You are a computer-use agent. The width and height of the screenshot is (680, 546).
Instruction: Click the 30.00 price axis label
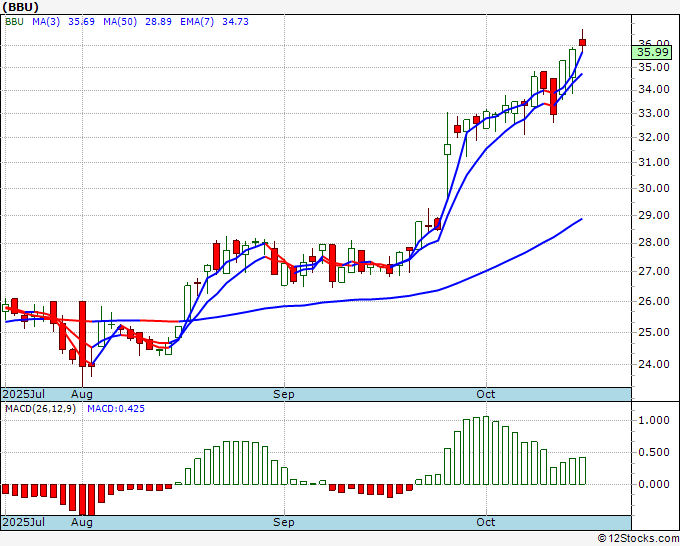(x=654, y=189)
